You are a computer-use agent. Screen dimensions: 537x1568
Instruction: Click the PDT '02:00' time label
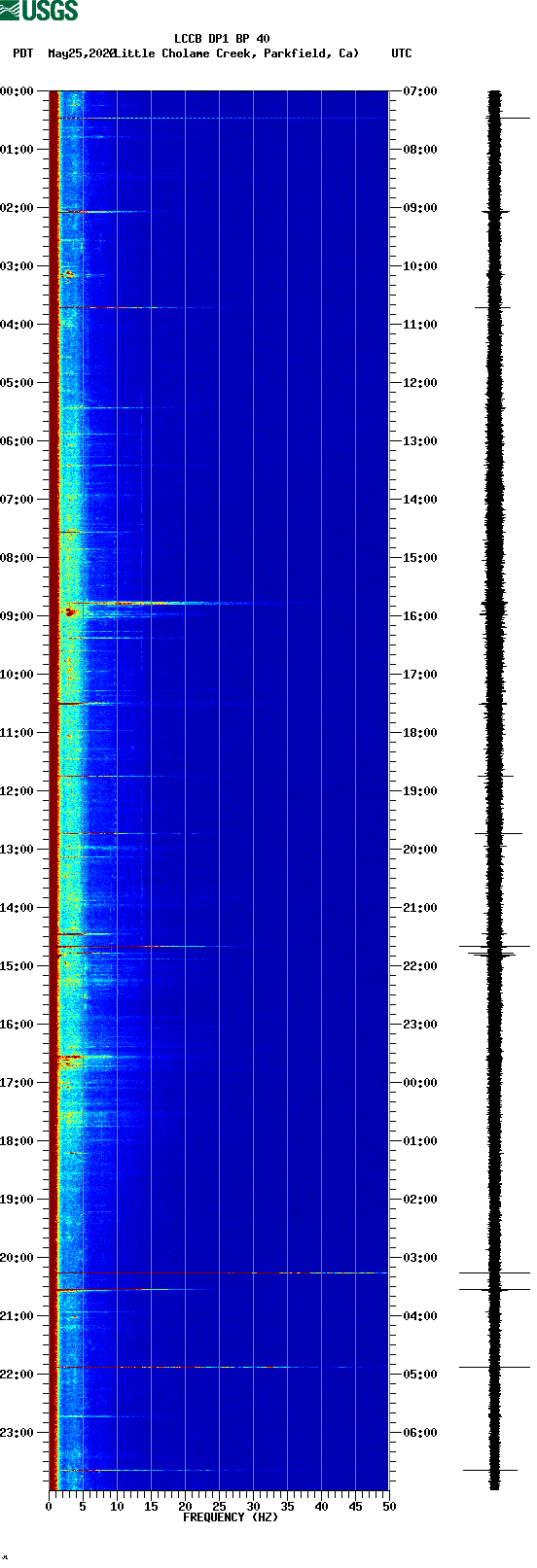tap(18, 208)
